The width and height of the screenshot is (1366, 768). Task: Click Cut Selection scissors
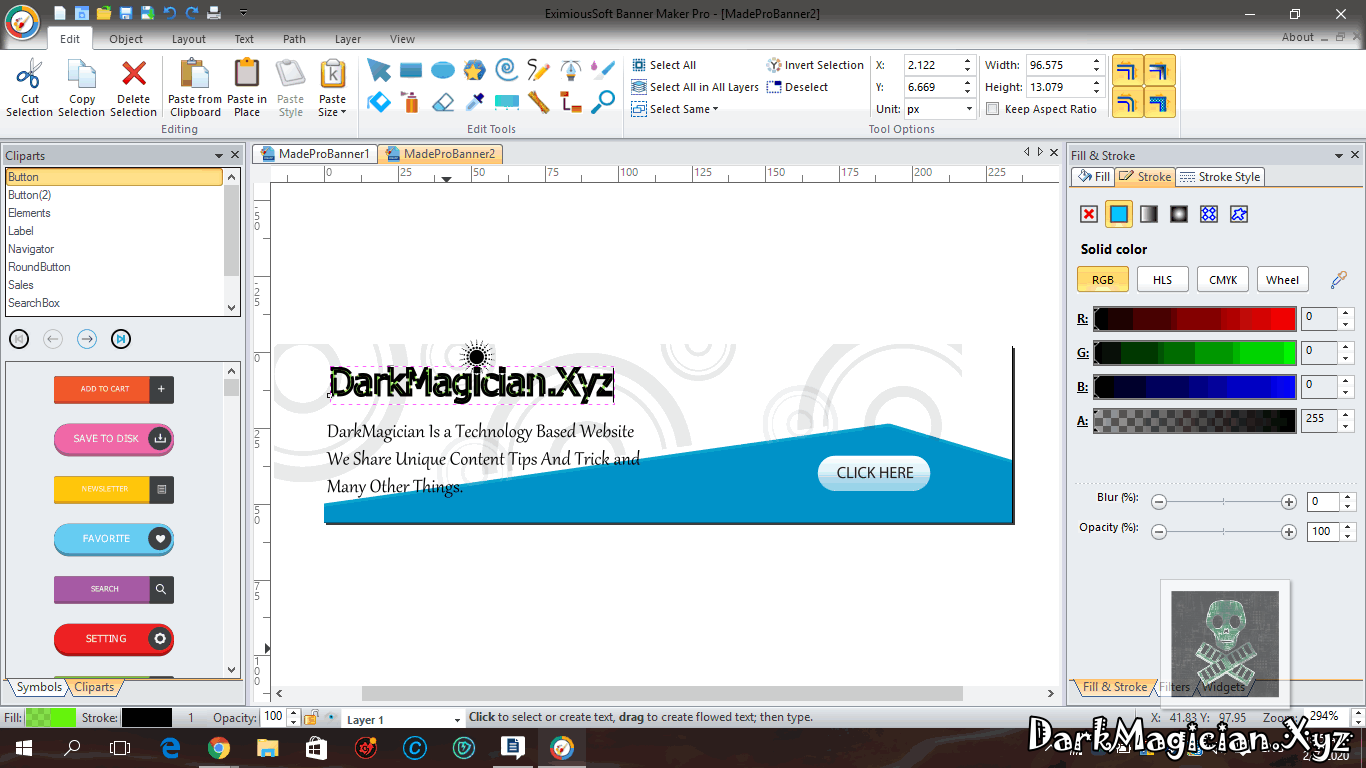30,88
